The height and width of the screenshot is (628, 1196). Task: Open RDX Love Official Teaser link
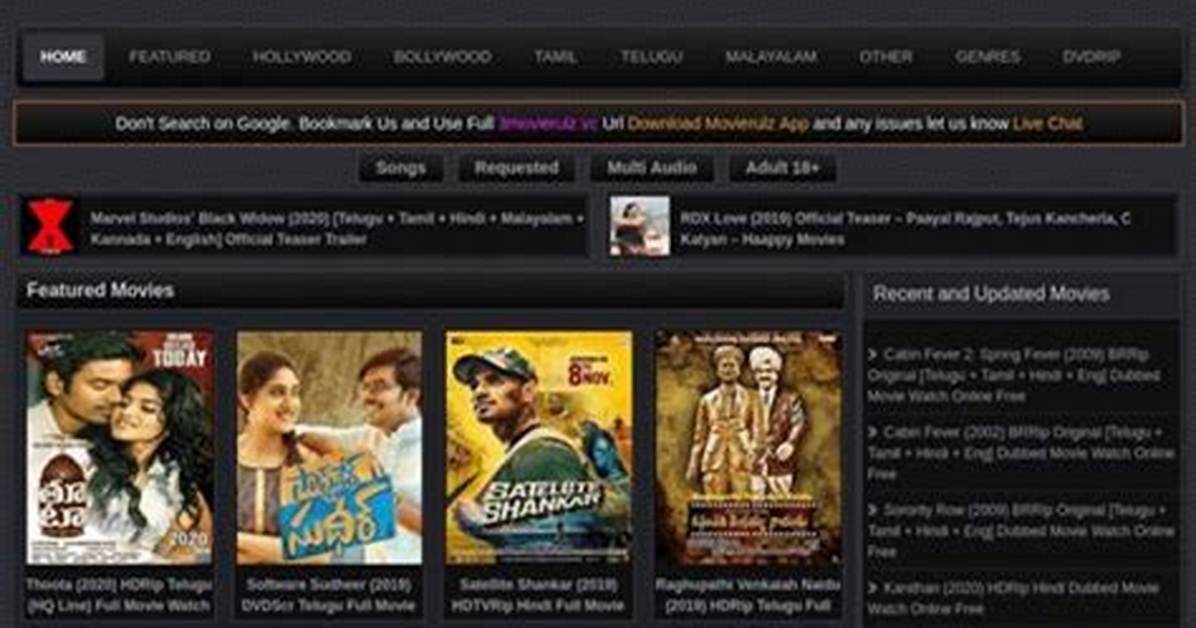coord(905,229)
